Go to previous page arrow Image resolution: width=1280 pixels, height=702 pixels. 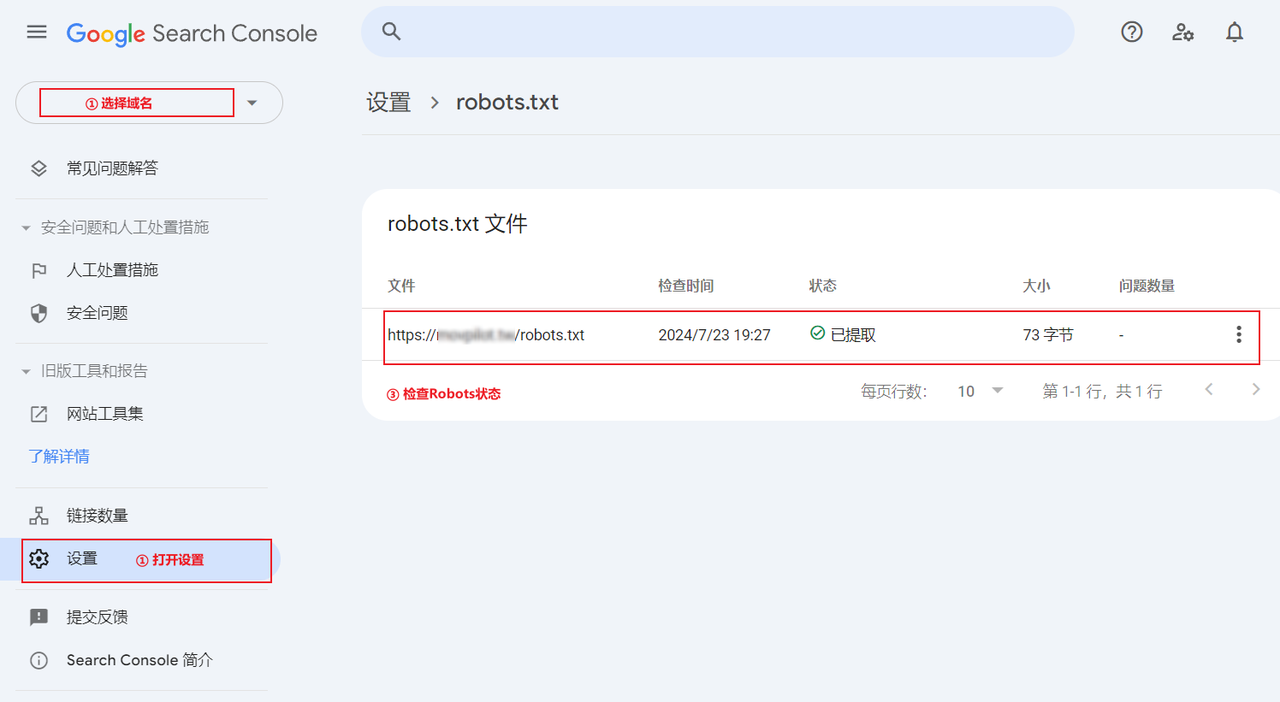1209,390
